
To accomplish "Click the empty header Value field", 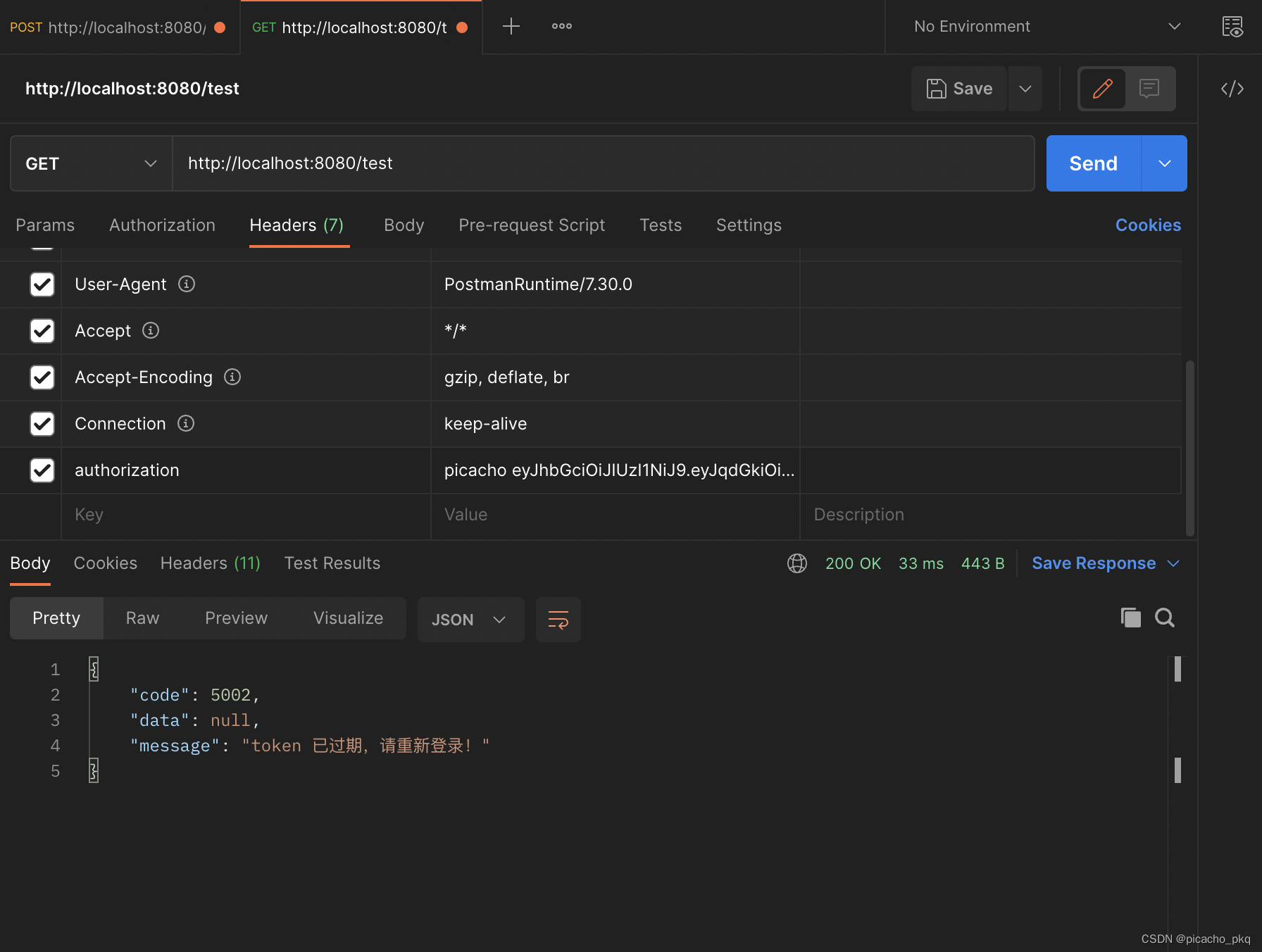I will pyautogui.click(x=615, y=515).
